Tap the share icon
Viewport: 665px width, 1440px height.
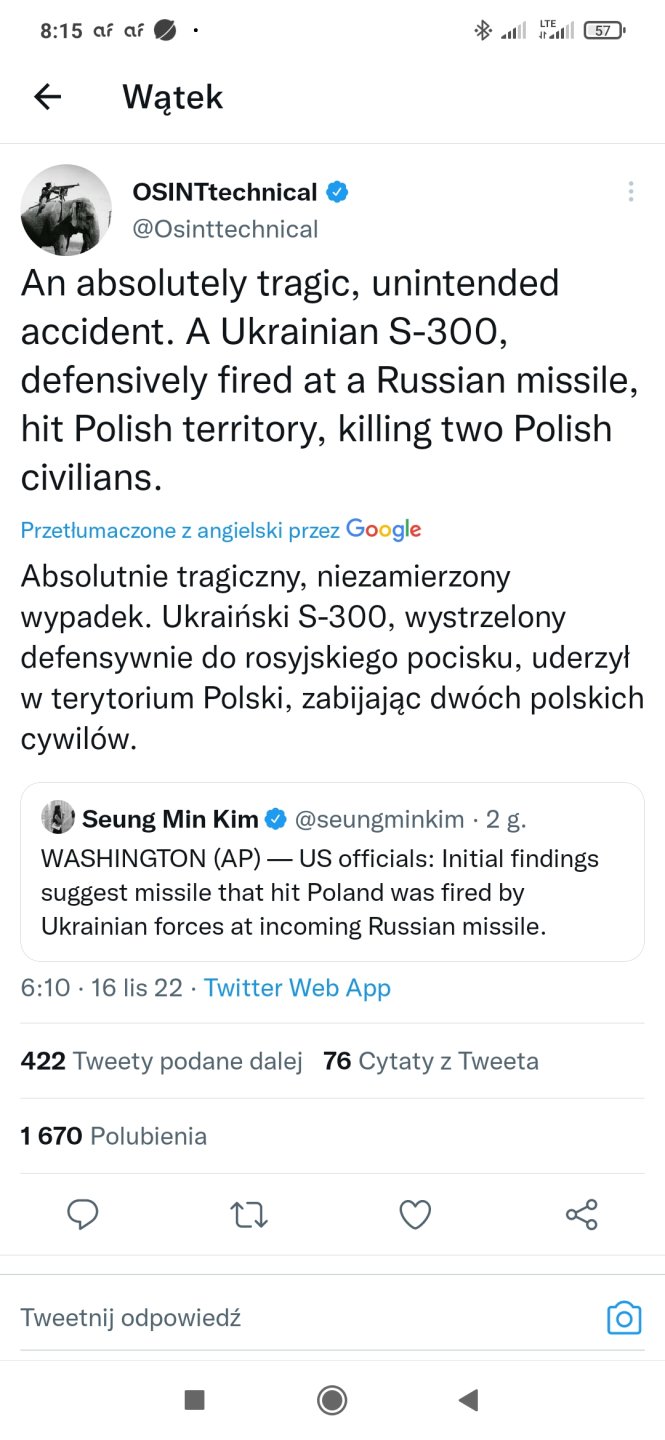pos(581,1214)
